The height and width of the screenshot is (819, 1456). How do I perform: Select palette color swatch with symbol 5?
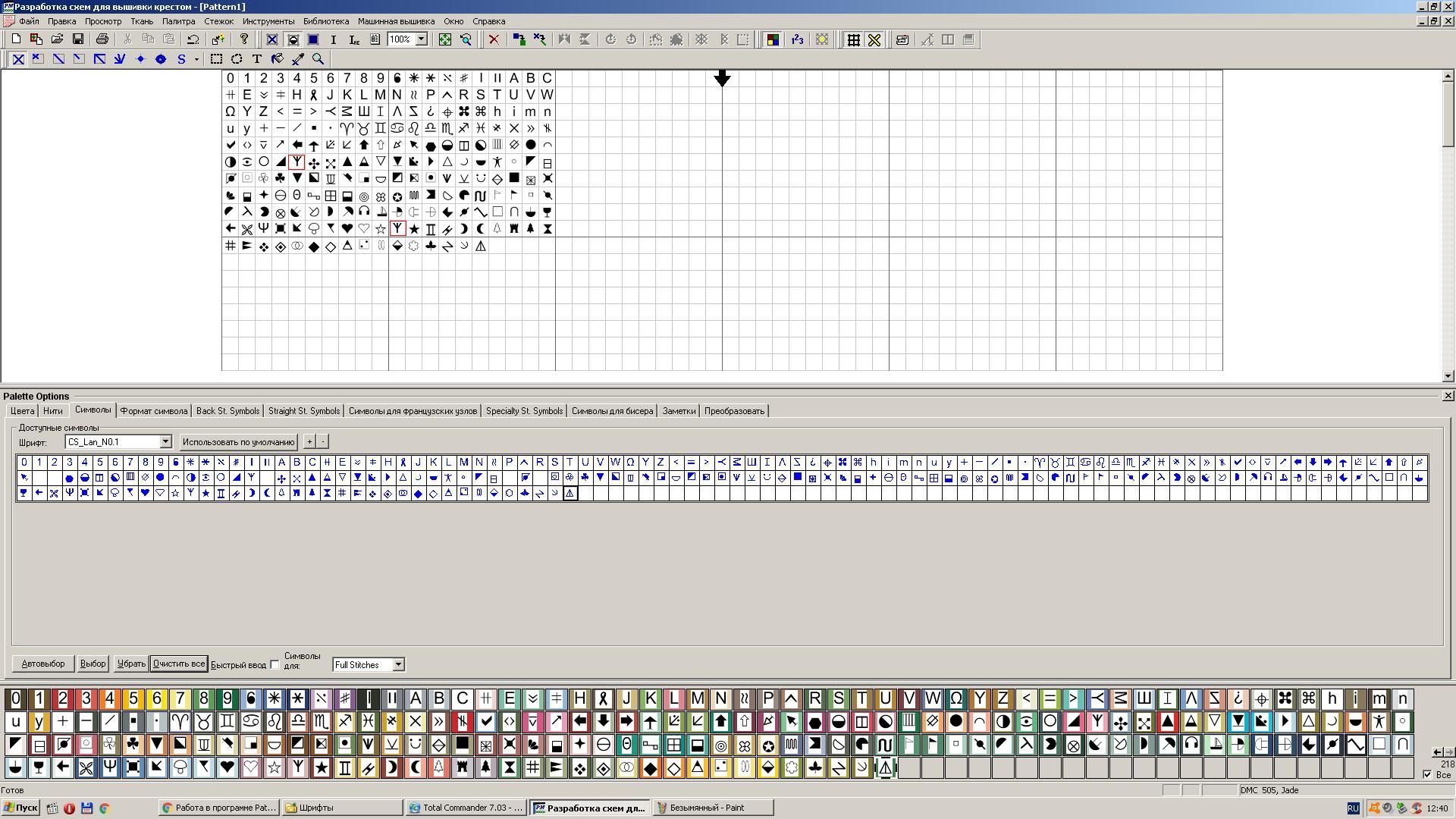click(133, 698)
